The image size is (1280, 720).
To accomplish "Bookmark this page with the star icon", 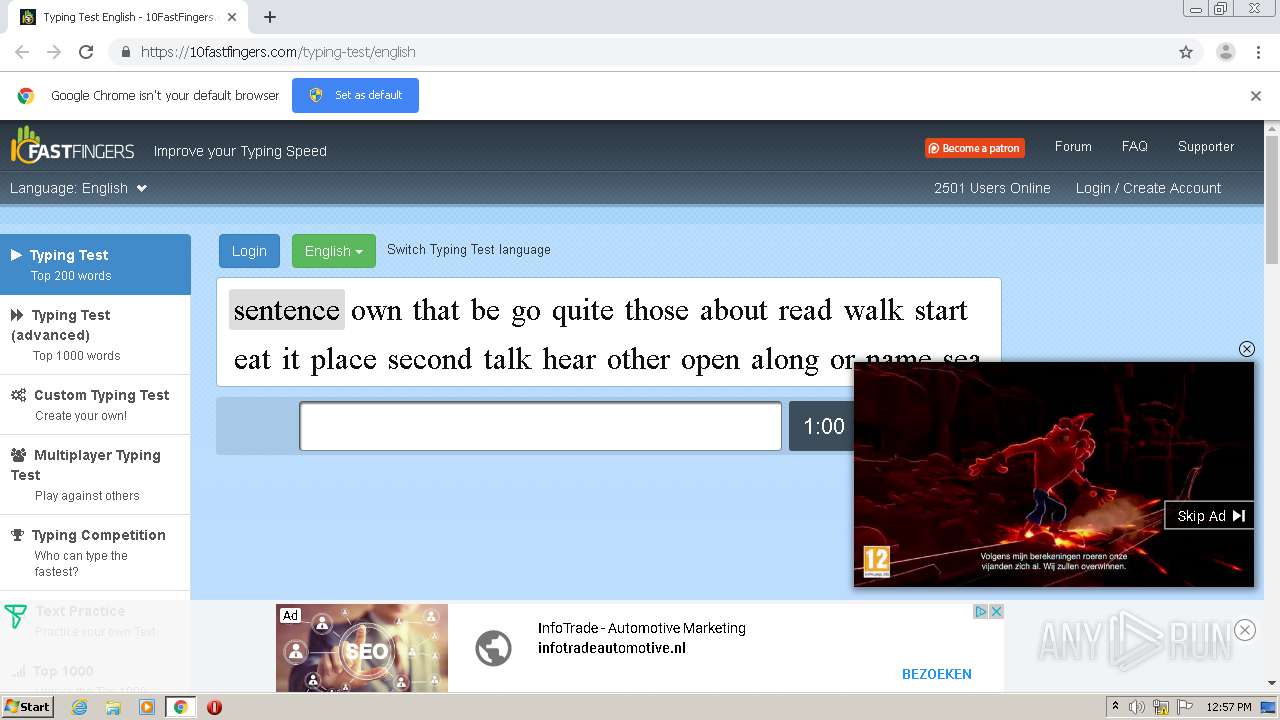I will pyautogui.click(x=1186, y=52).
